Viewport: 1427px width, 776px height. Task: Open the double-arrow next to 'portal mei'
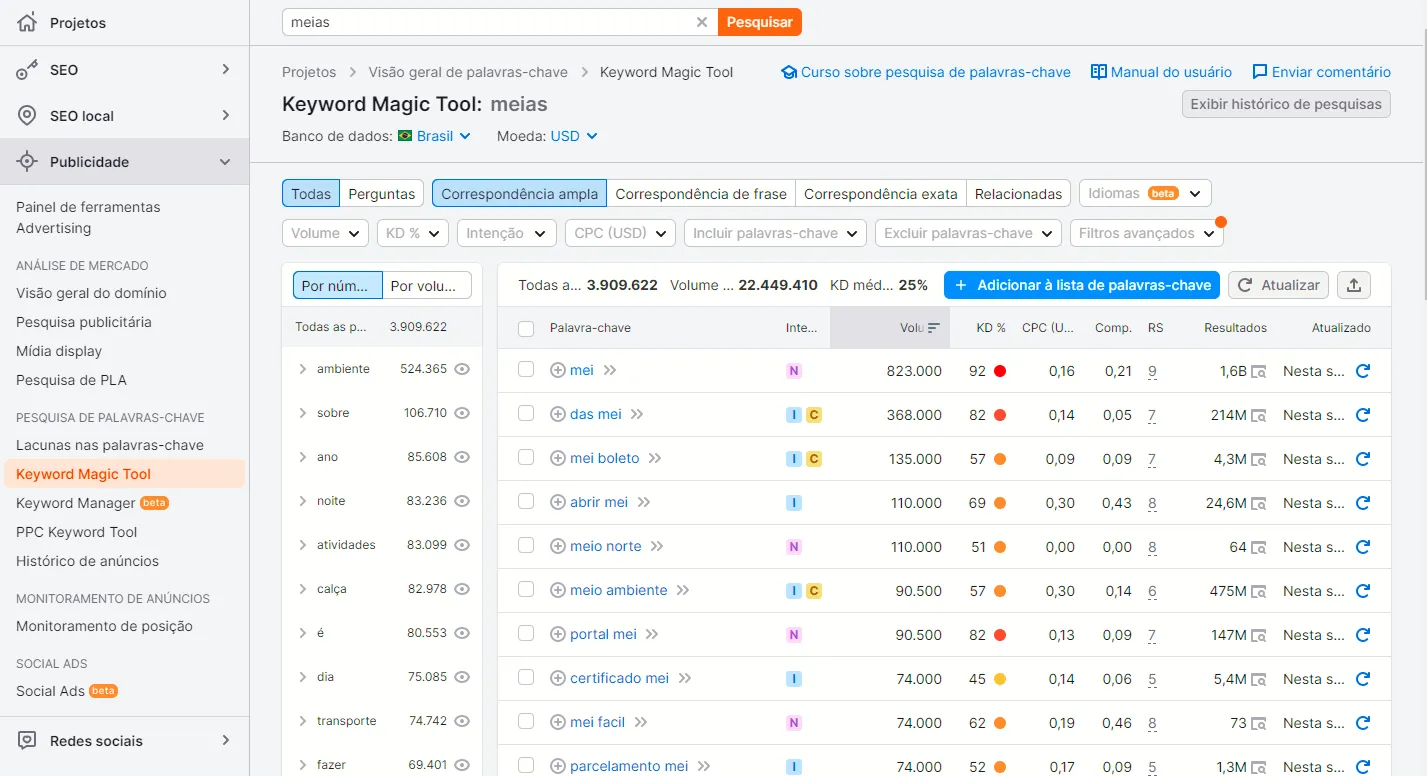coord(652,635)
